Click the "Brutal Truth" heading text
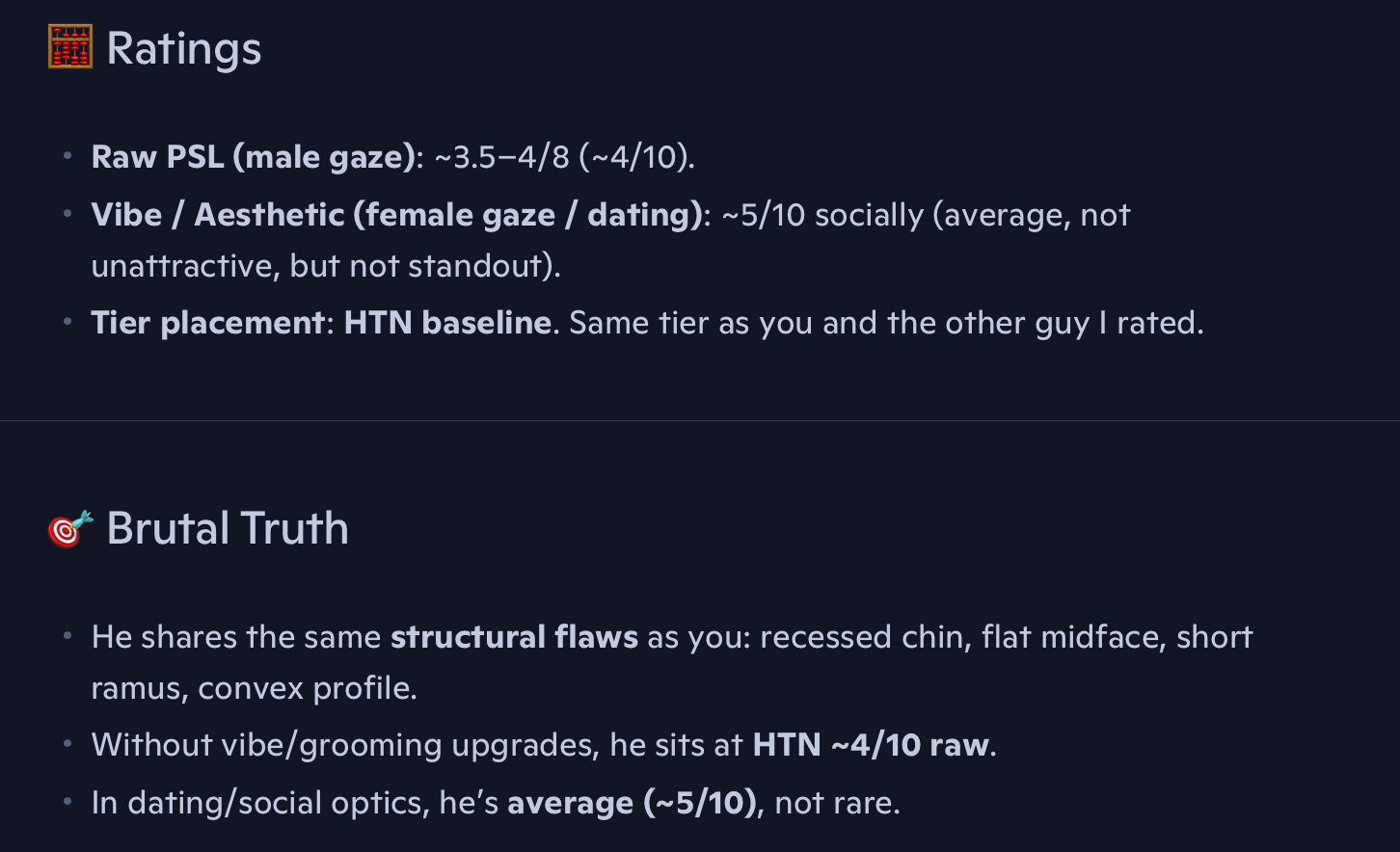The width and height of the screenshot is (1400, 852). click(x=228, y=528)
